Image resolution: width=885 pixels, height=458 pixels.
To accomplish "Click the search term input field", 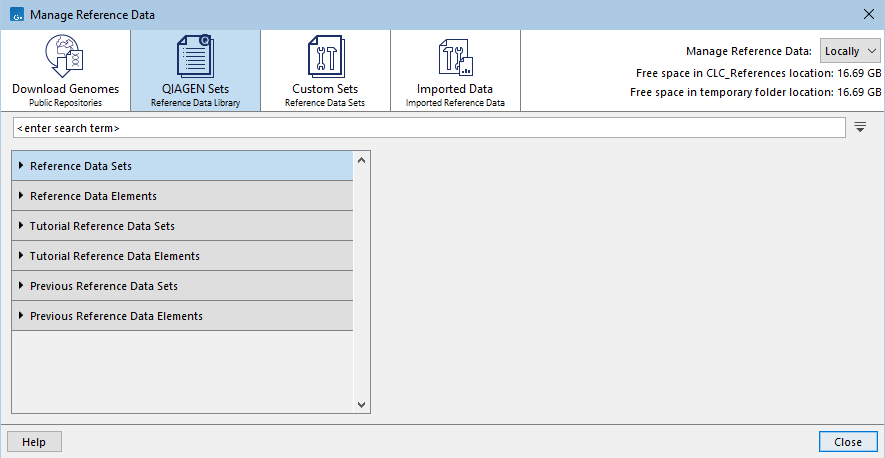I will coord(430,128).
